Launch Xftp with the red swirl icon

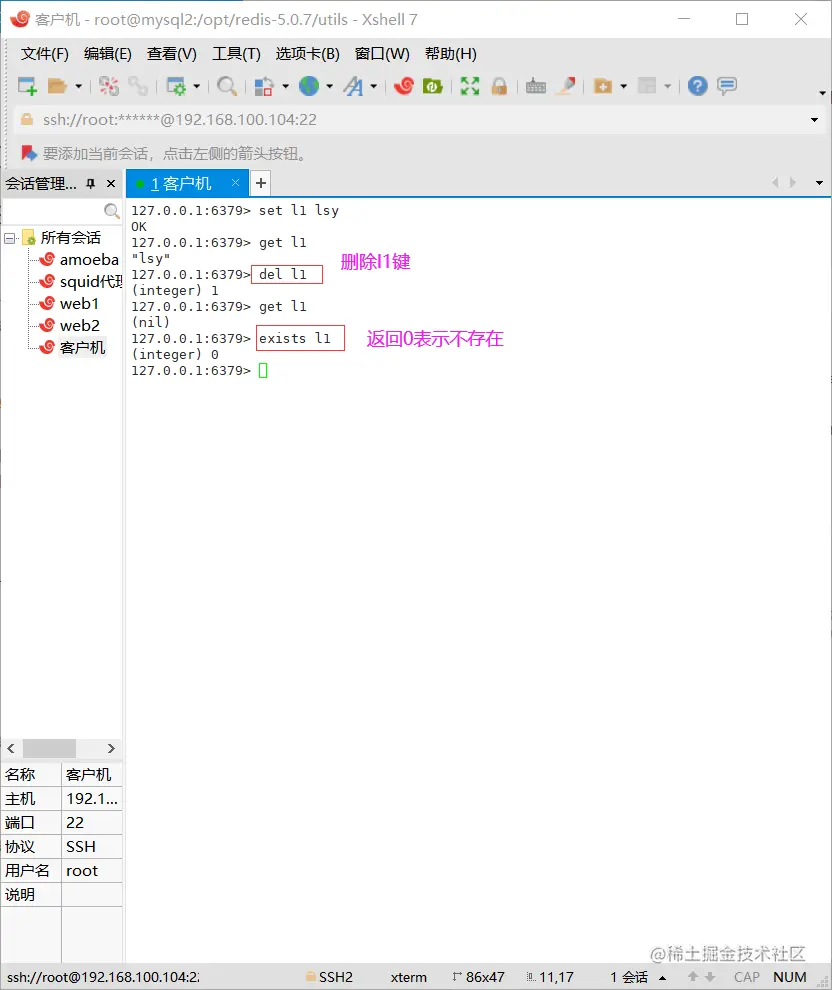click(x=403, y=85)
